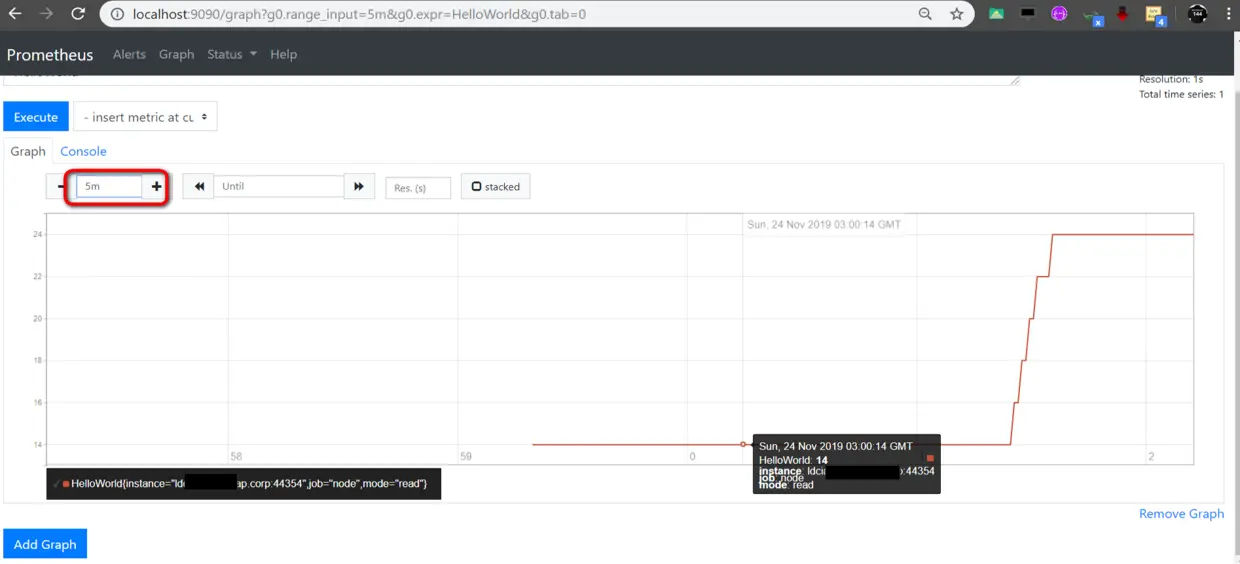1240x564 pixels.
Task: Open site info icon in address bar
Action: pos(116,15)
